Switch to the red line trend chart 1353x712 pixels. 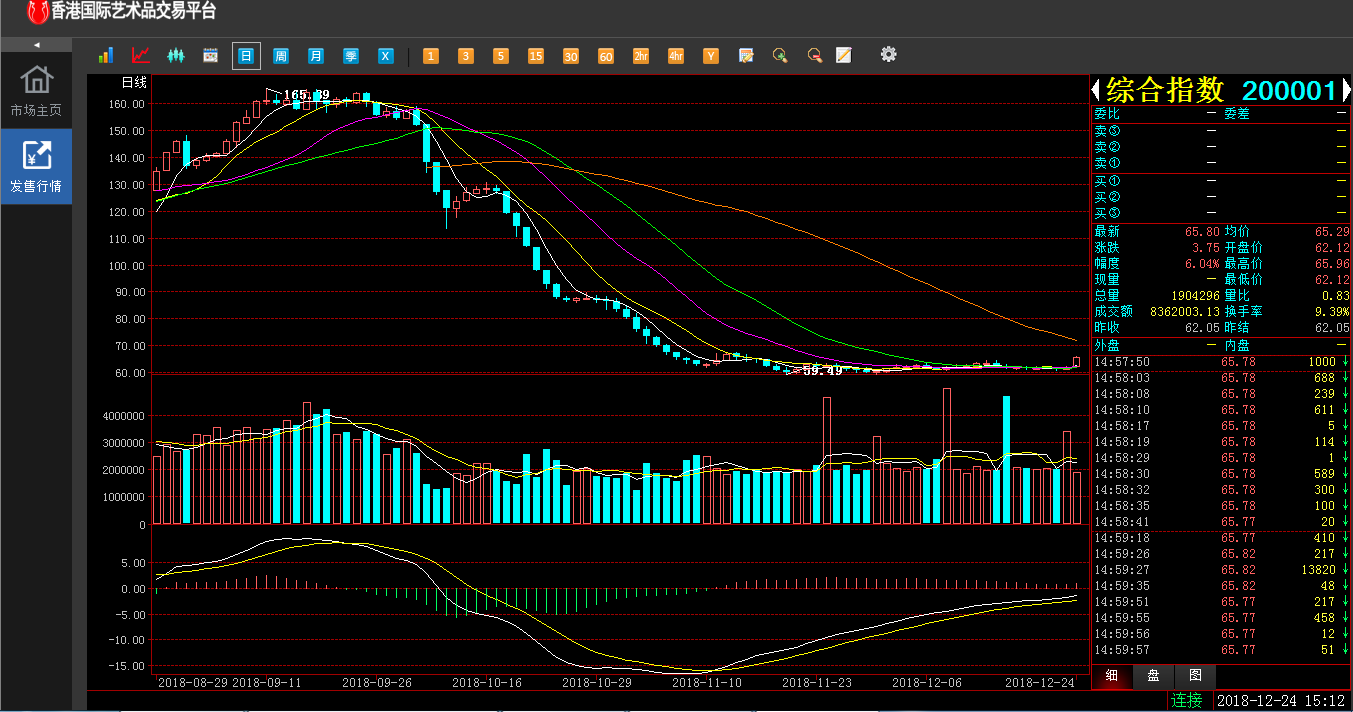pyautogui.click(x=141, y=56)
